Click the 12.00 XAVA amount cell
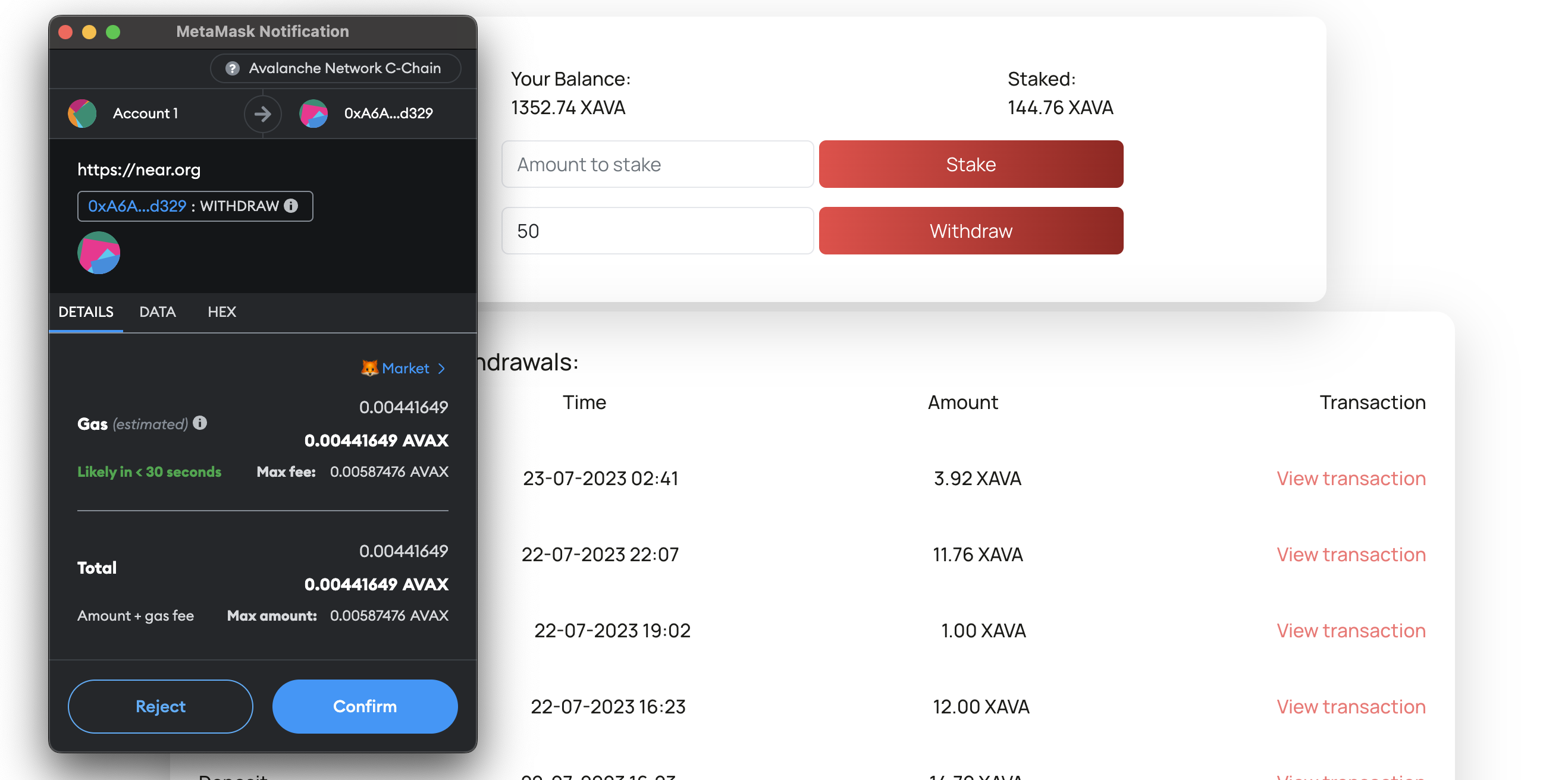The width and height of the screenshot is (1568, 780). [x=981, y=707]
